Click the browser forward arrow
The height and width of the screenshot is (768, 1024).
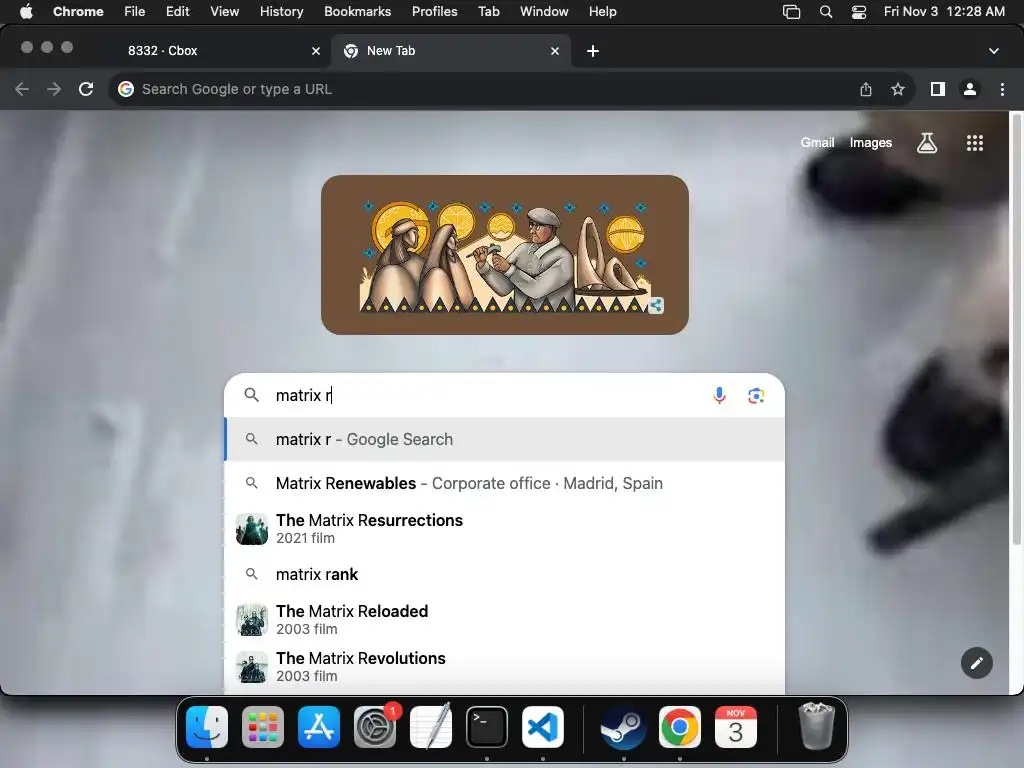coord(54,89)
